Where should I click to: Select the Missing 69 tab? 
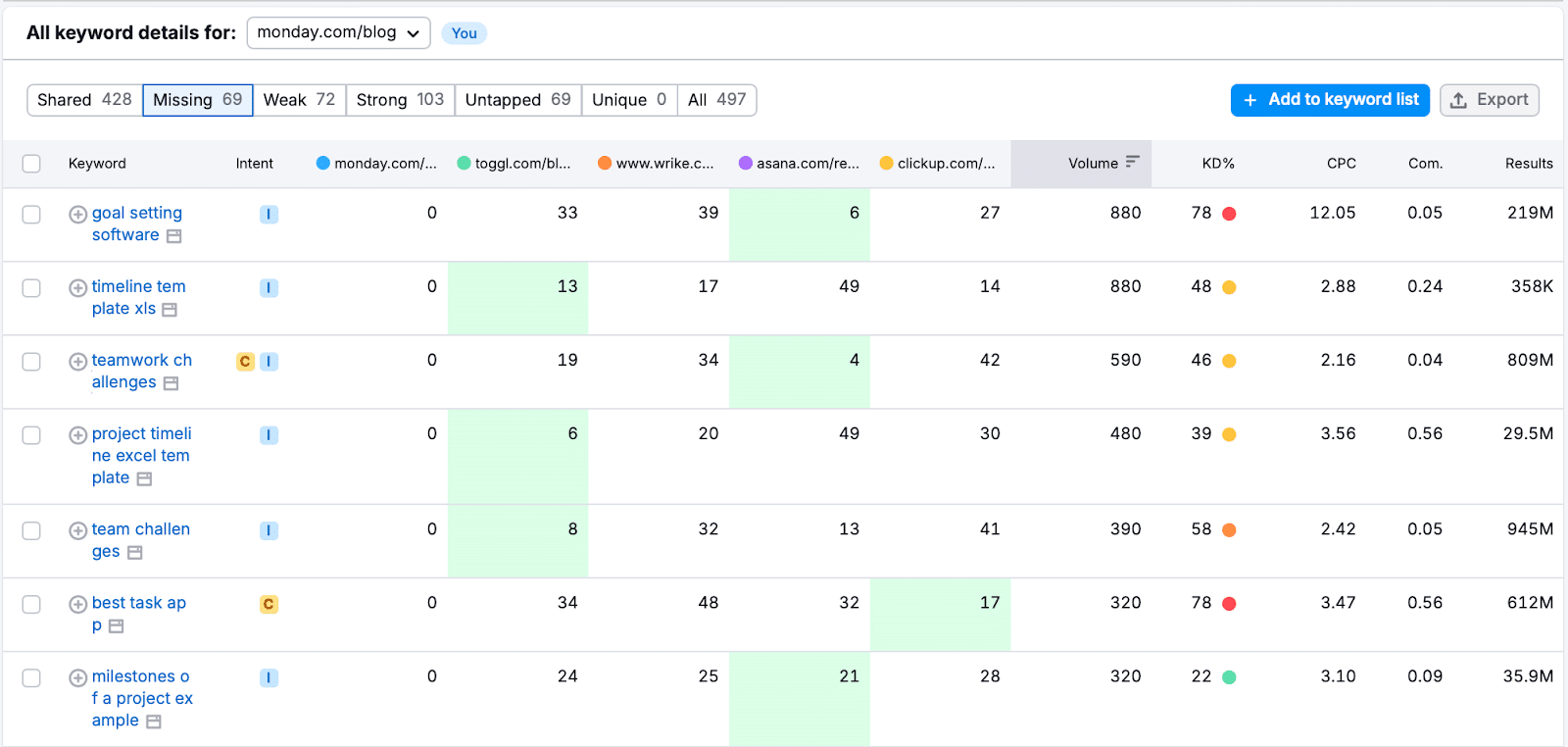[198, 100]
